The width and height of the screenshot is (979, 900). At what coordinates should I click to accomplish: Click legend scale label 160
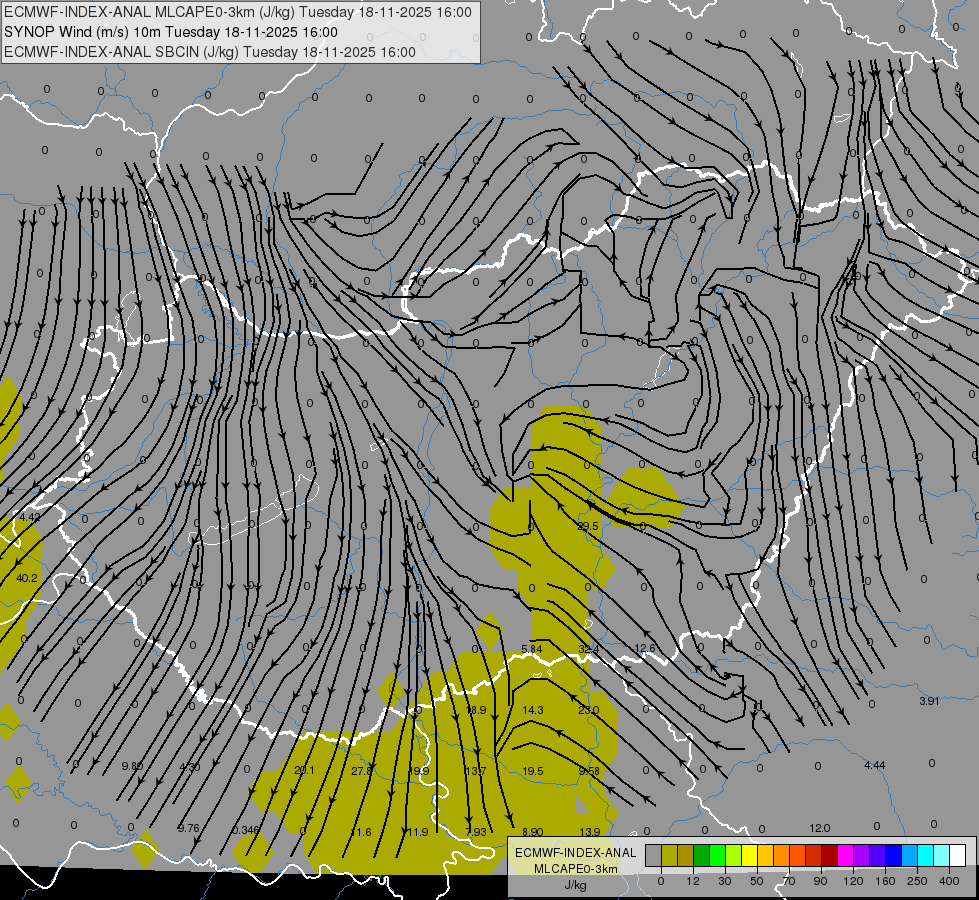tap(885, 882)
